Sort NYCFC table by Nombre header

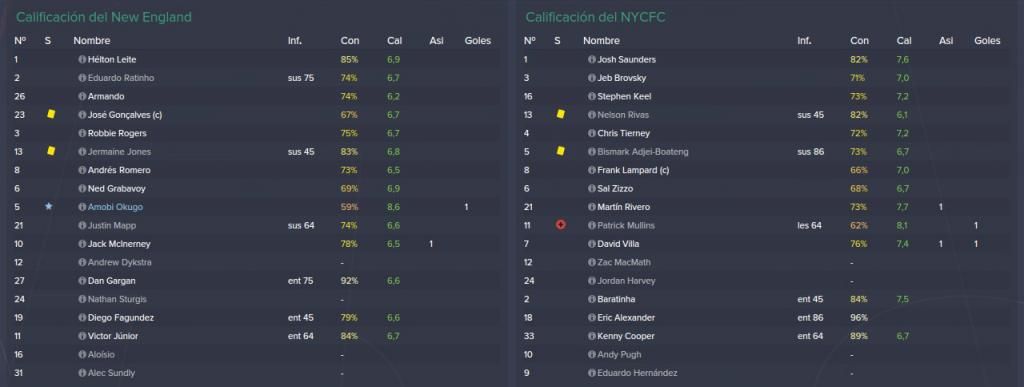click(601, 40)
